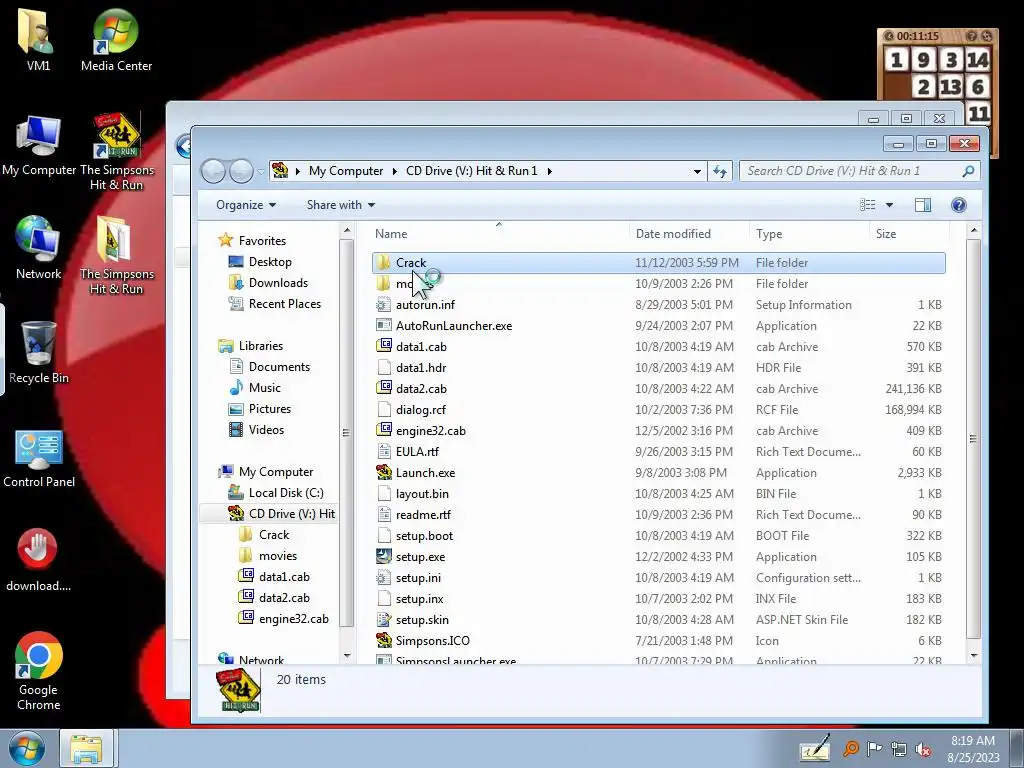Expand the arrow after CD Drive breadcrumb

point(549,171)
